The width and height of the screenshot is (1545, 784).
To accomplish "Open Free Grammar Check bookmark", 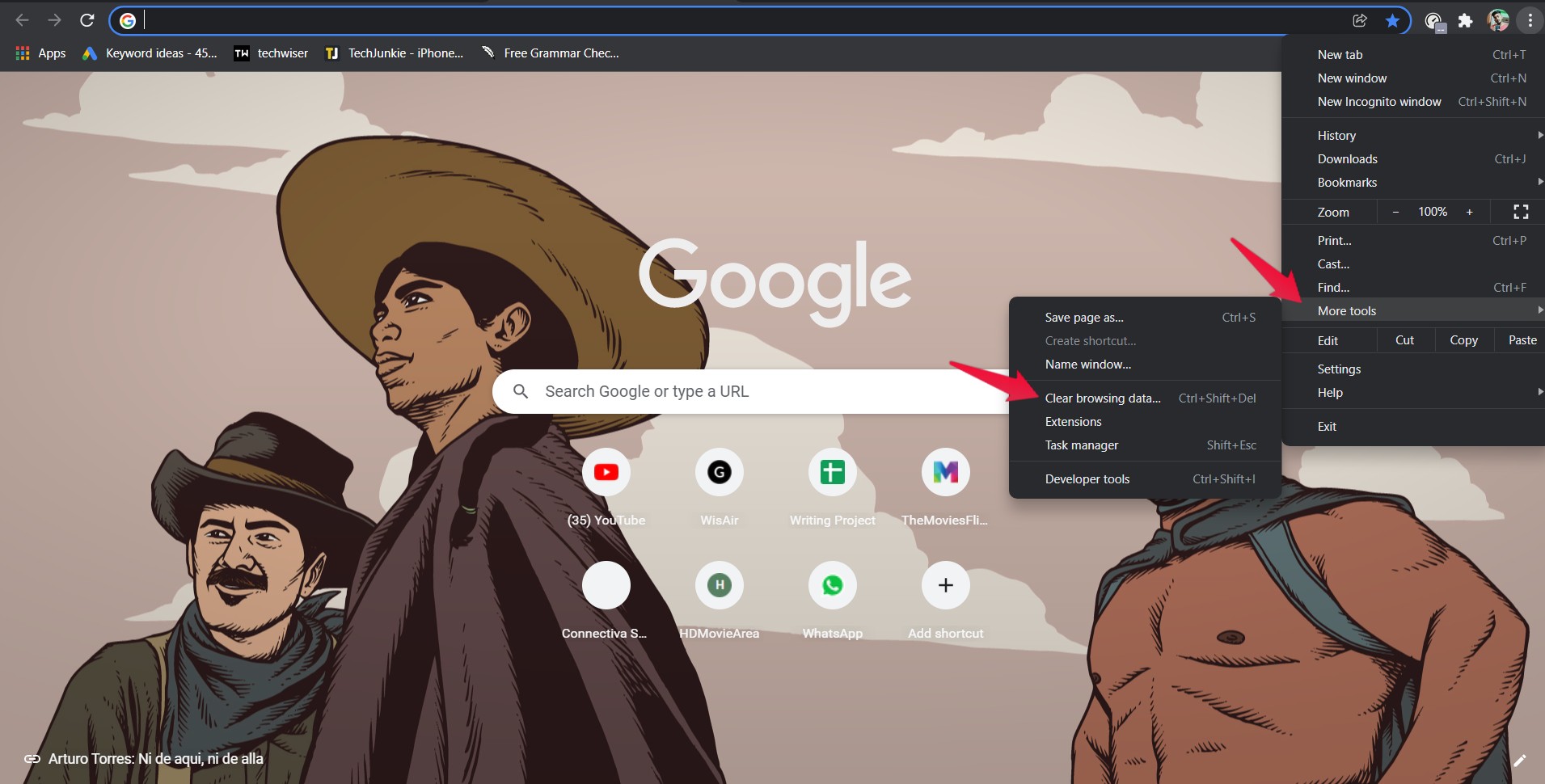I will (x=550, y=53).
